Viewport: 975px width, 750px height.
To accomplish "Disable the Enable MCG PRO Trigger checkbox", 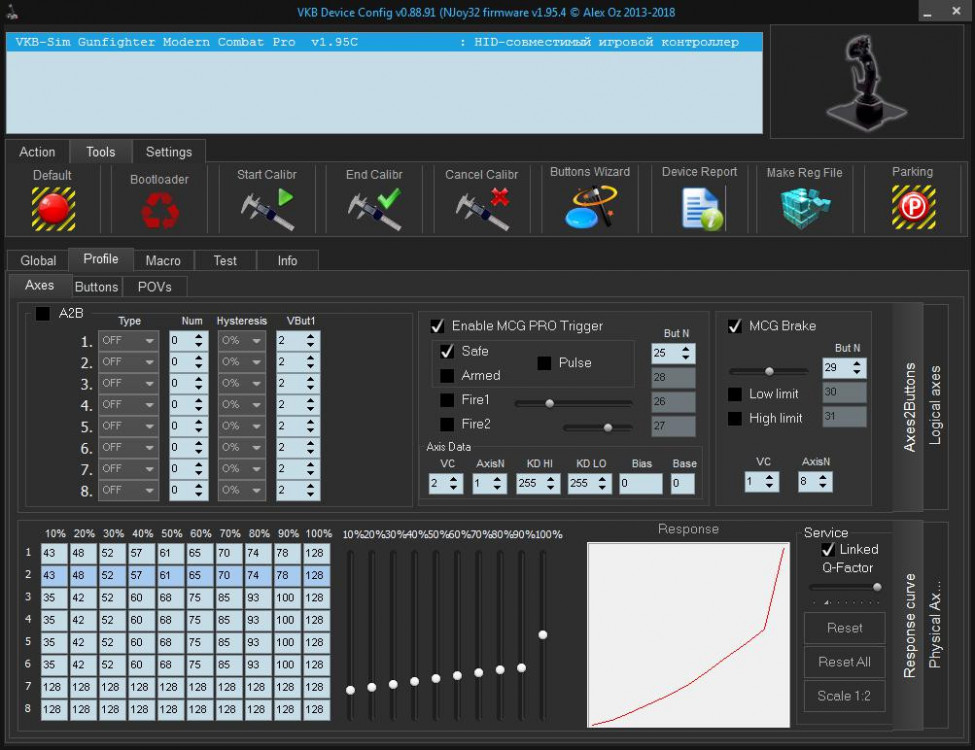I will coord(437,326).
